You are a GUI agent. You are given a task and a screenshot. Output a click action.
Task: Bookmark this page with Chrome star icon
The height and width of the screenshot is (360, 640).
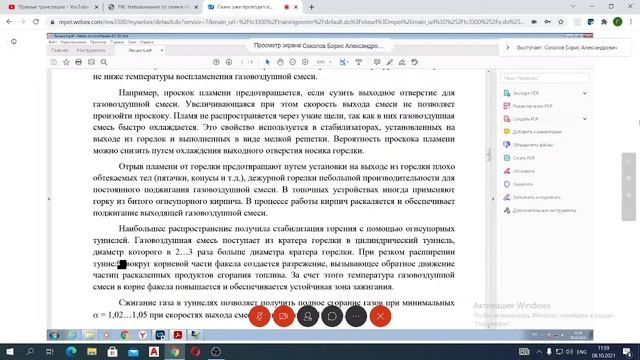561,22
